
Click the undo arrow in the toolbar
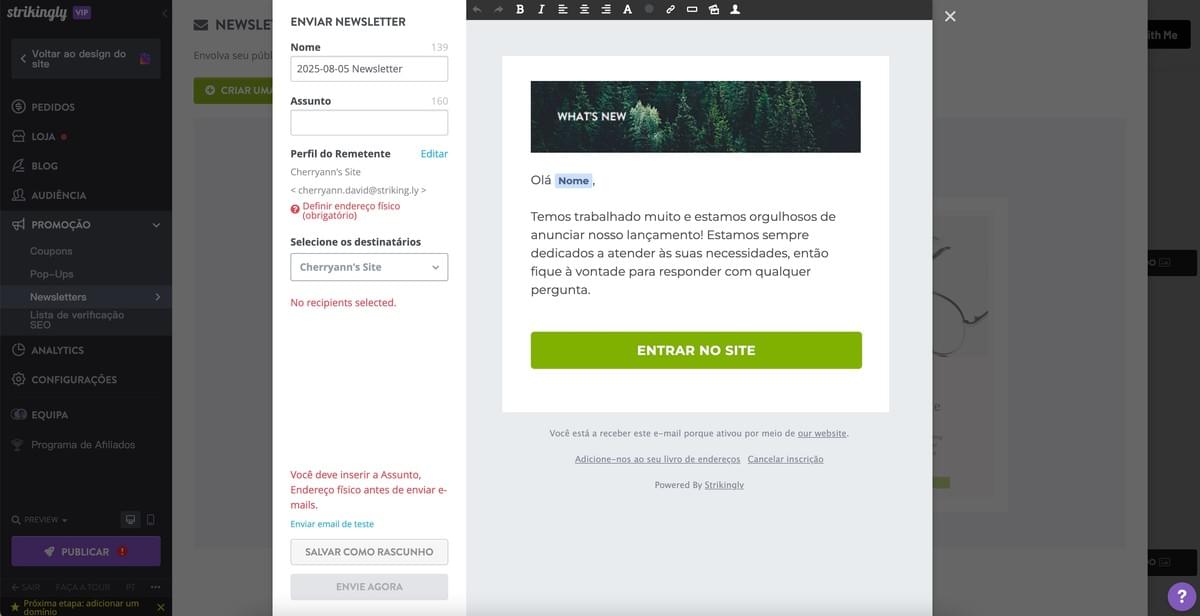[x=477, y=9]
